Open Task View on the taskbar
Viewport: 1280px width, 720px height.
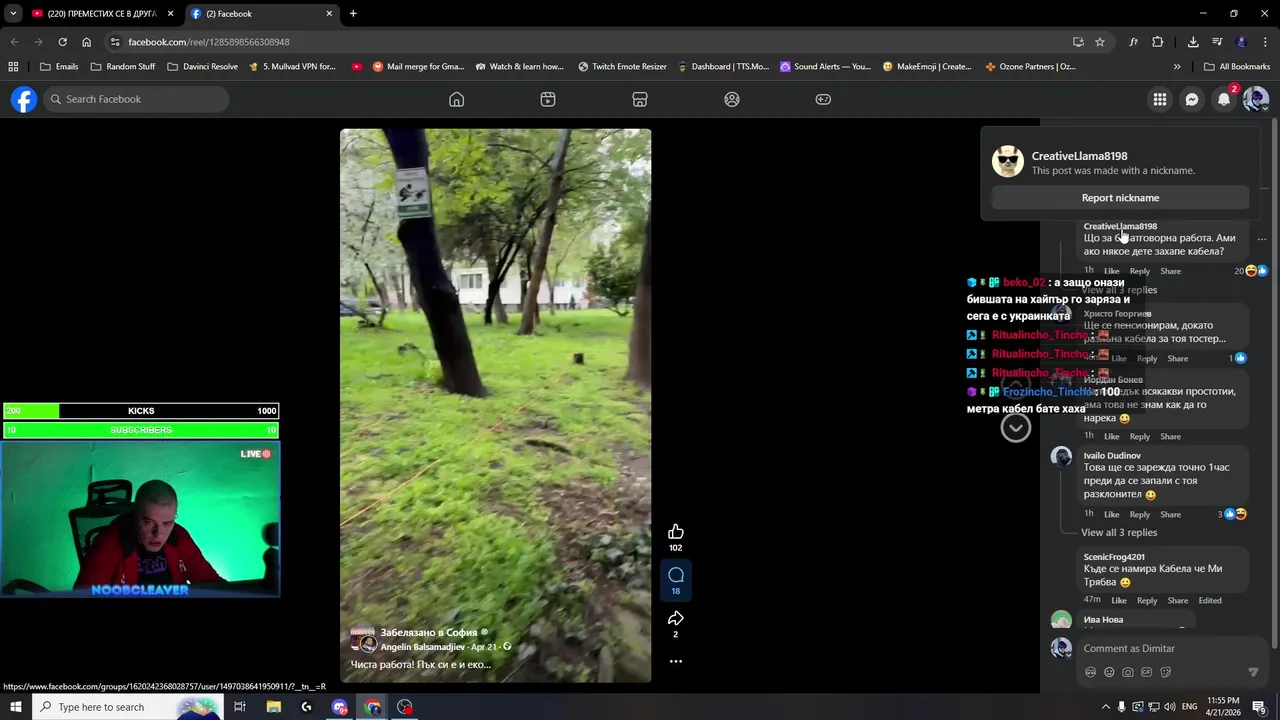pyautogui.click(x=240, y=707)
